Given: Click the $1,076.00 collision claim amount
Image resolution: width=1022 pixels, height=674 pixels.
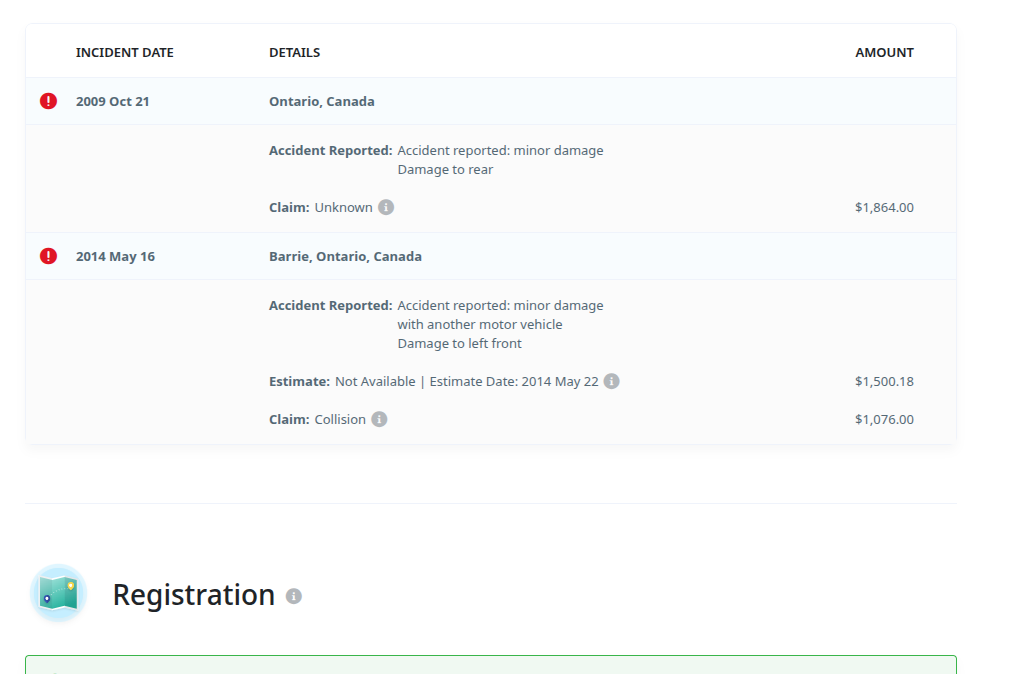Looking at the screenshot, I should coord(884,419).
